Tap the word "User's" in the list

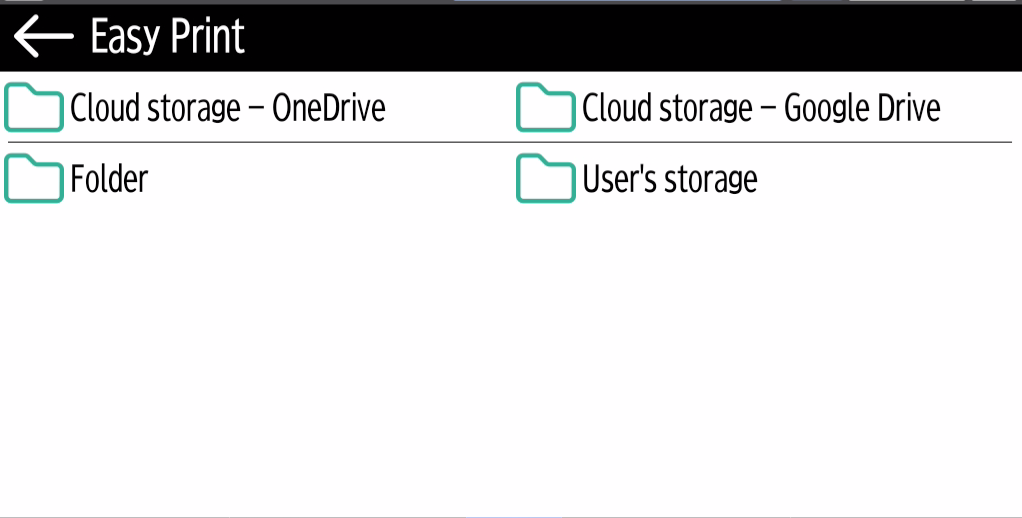click(x=616, y=180)
